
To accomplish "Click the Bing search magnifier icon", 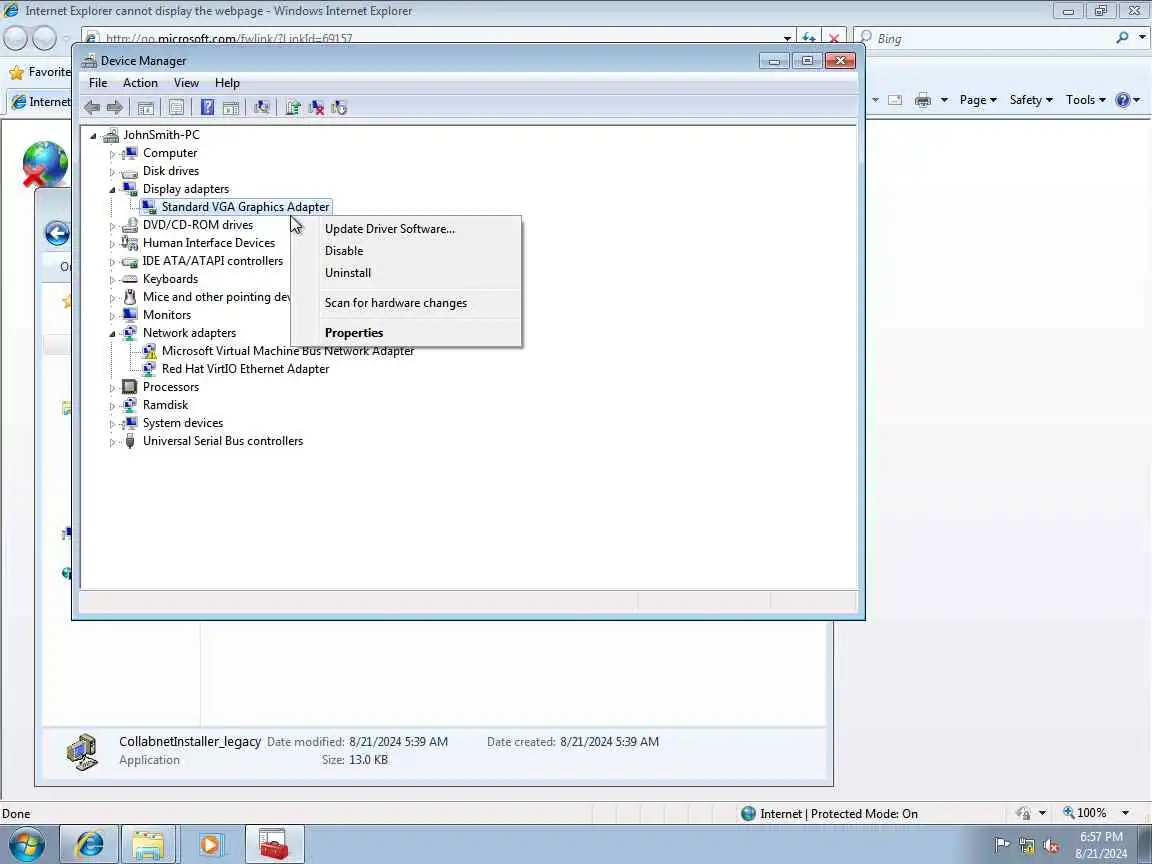I will [x=1122, y=37].
